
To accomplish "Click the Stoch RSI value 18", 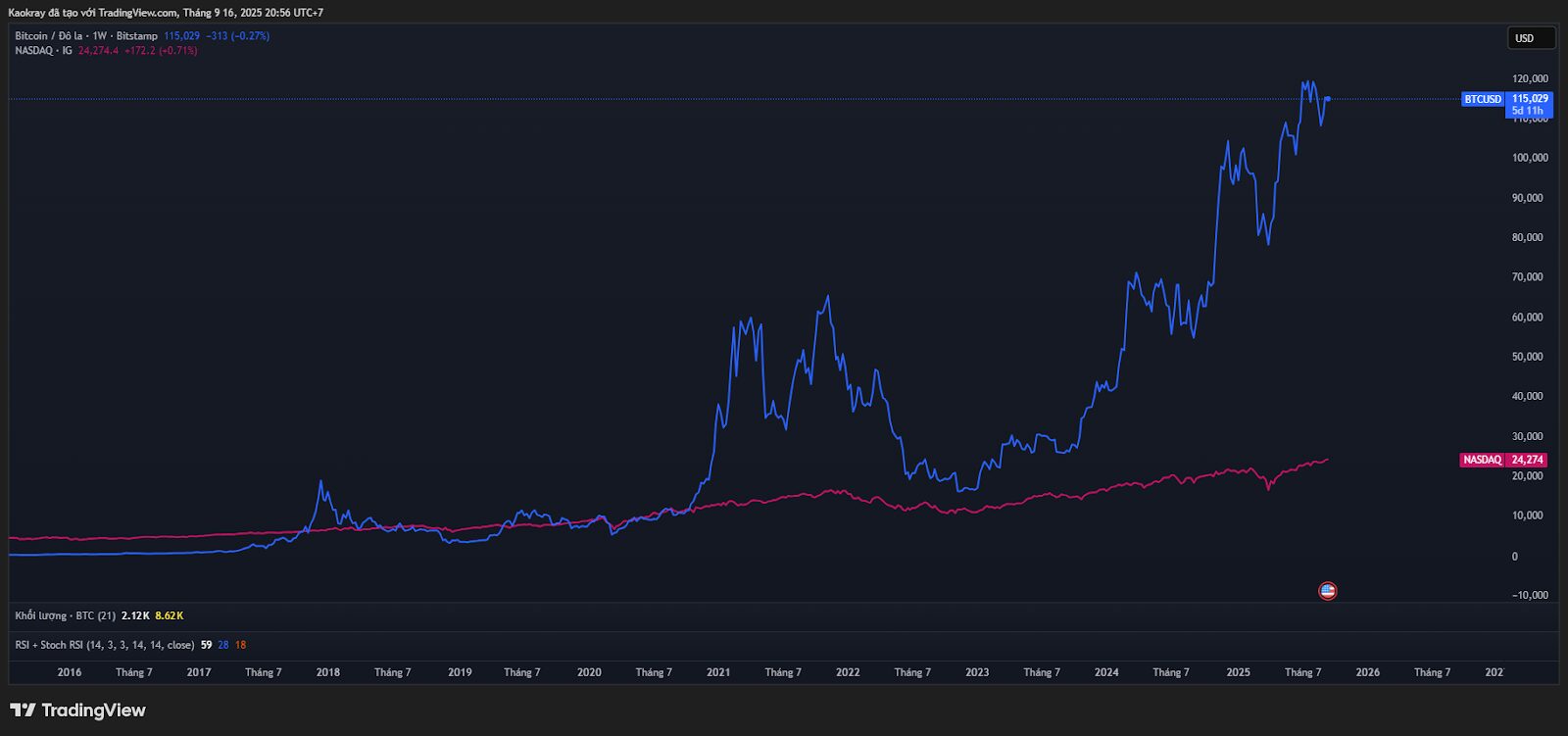I will click(x=241, y=645).
